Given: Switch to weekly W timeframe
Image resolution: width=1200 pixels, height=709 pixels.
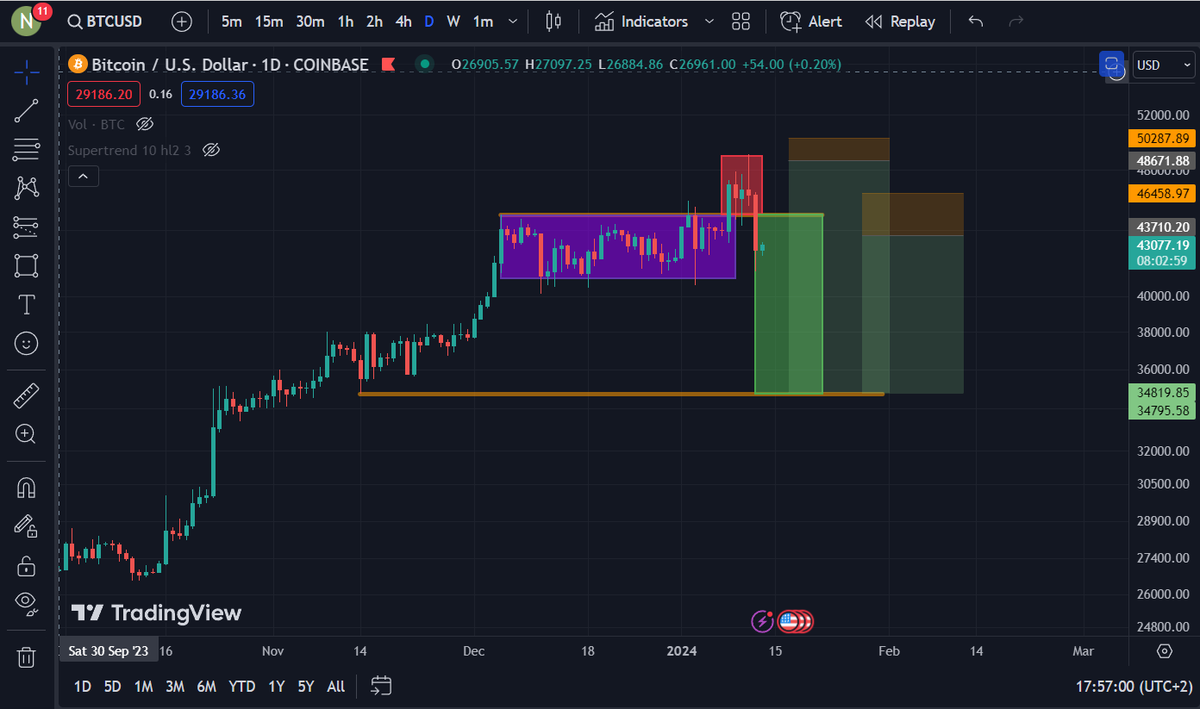Looking at the screenshot, I should [x=453, y=21].
